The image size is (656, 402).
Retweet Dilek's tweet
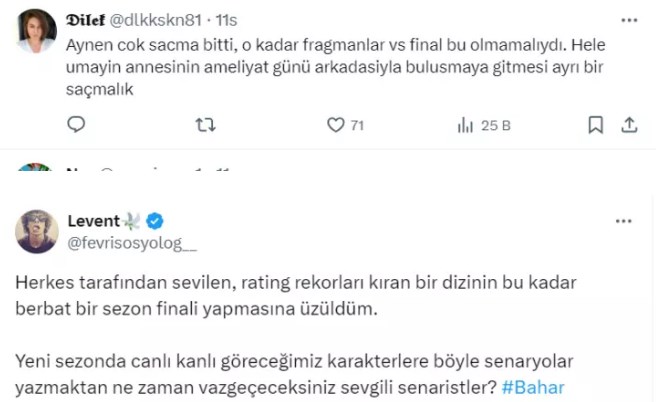click(x=206, y=125)
